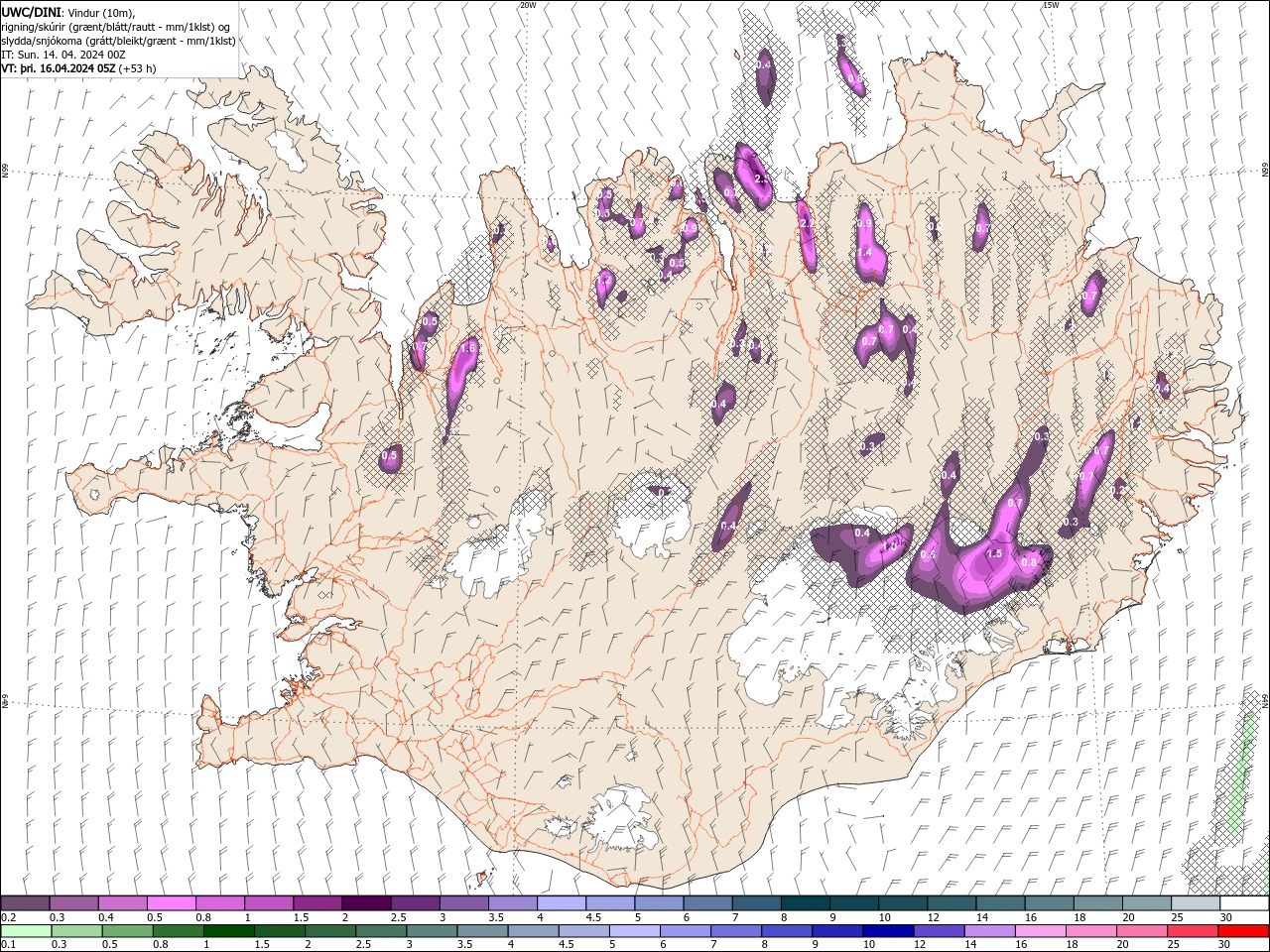Image resolution: width=1270 pixels, height=952 pixels.
Task: Click the 12 label on the rain scale
Action: [920, 945]
